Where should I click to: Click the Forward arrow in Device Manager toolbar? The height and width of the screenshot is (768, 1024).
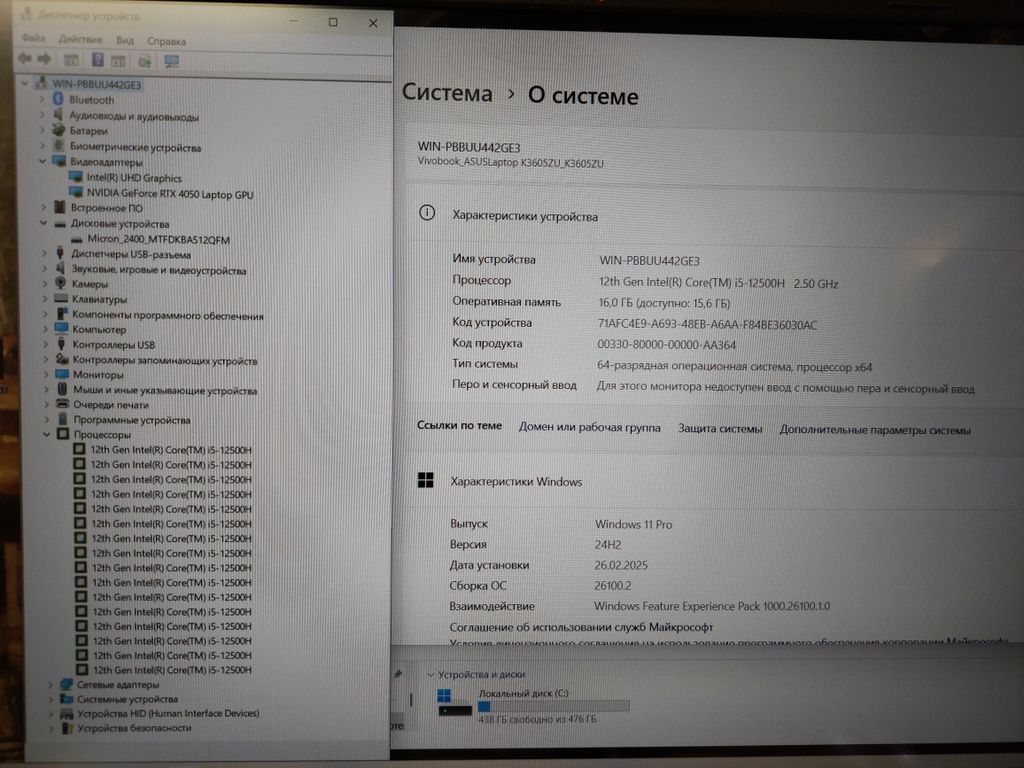pos(45,59)
